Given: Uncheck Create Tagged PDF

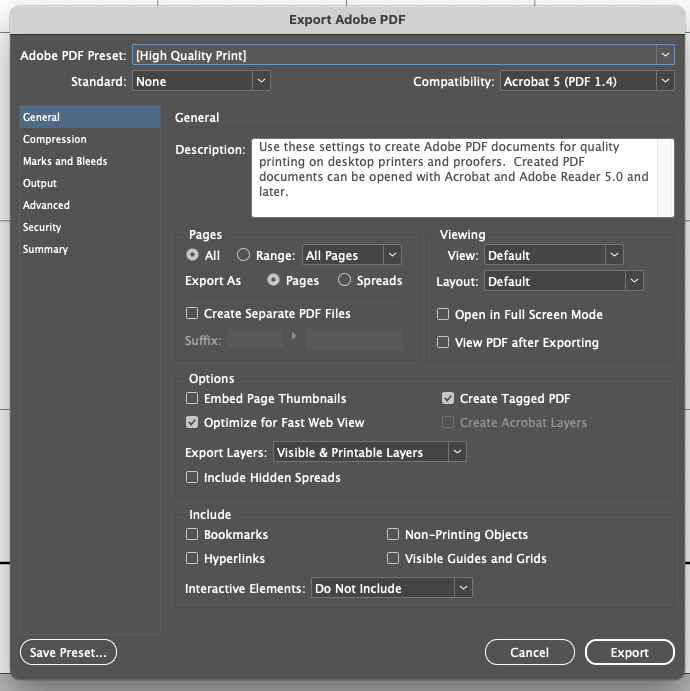Looking at the screenshot, I should (448, 398).
